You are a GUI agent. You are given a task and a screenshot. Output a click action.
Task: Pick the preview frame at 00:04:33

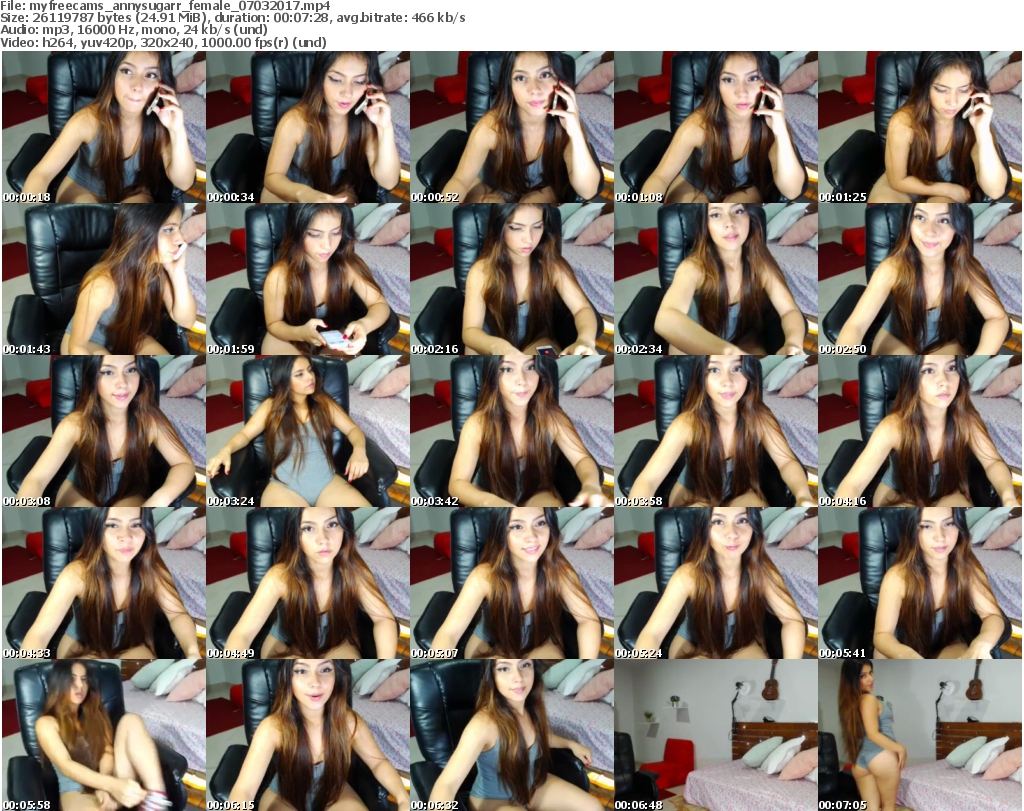click(x=104, y=583)
